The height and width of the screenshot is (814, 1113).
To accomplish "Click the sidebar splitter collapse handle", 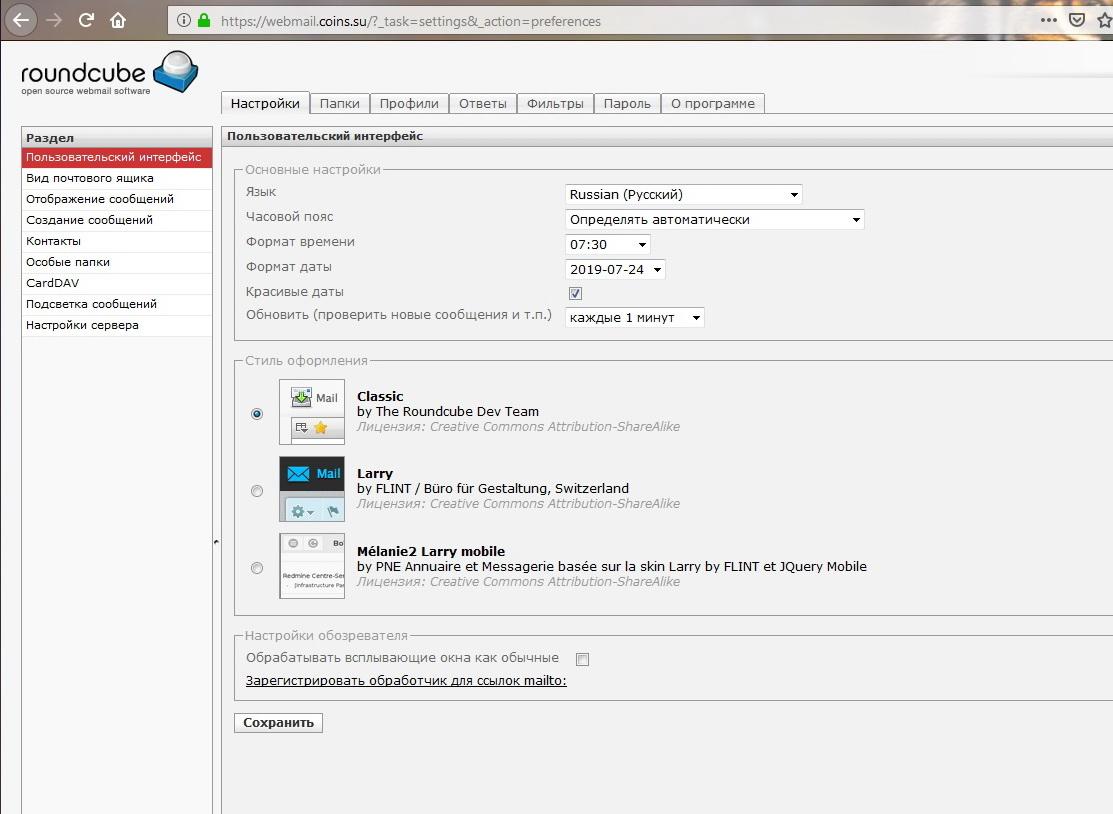I will pyautogui.click(x=216, y=542).
